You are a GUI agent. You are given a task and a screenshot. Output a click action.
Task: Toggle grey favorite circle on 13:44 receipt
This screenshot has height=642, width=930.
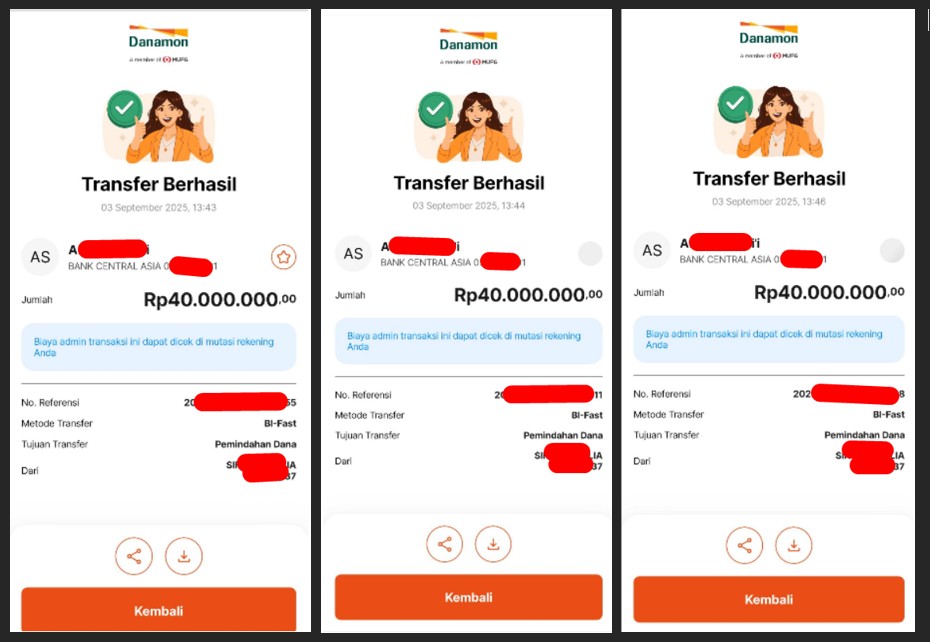[590, 253]
